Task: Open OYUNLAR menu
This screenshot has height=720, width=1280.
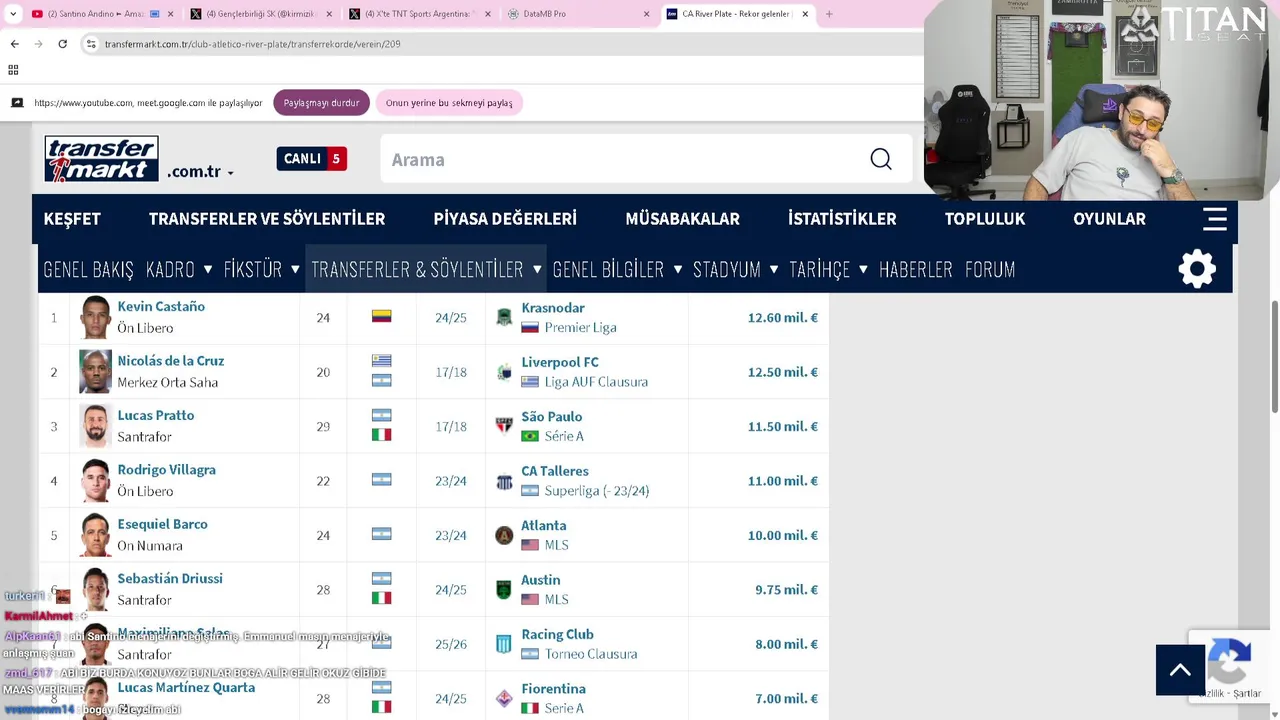Action: [x=1109, y=219]
